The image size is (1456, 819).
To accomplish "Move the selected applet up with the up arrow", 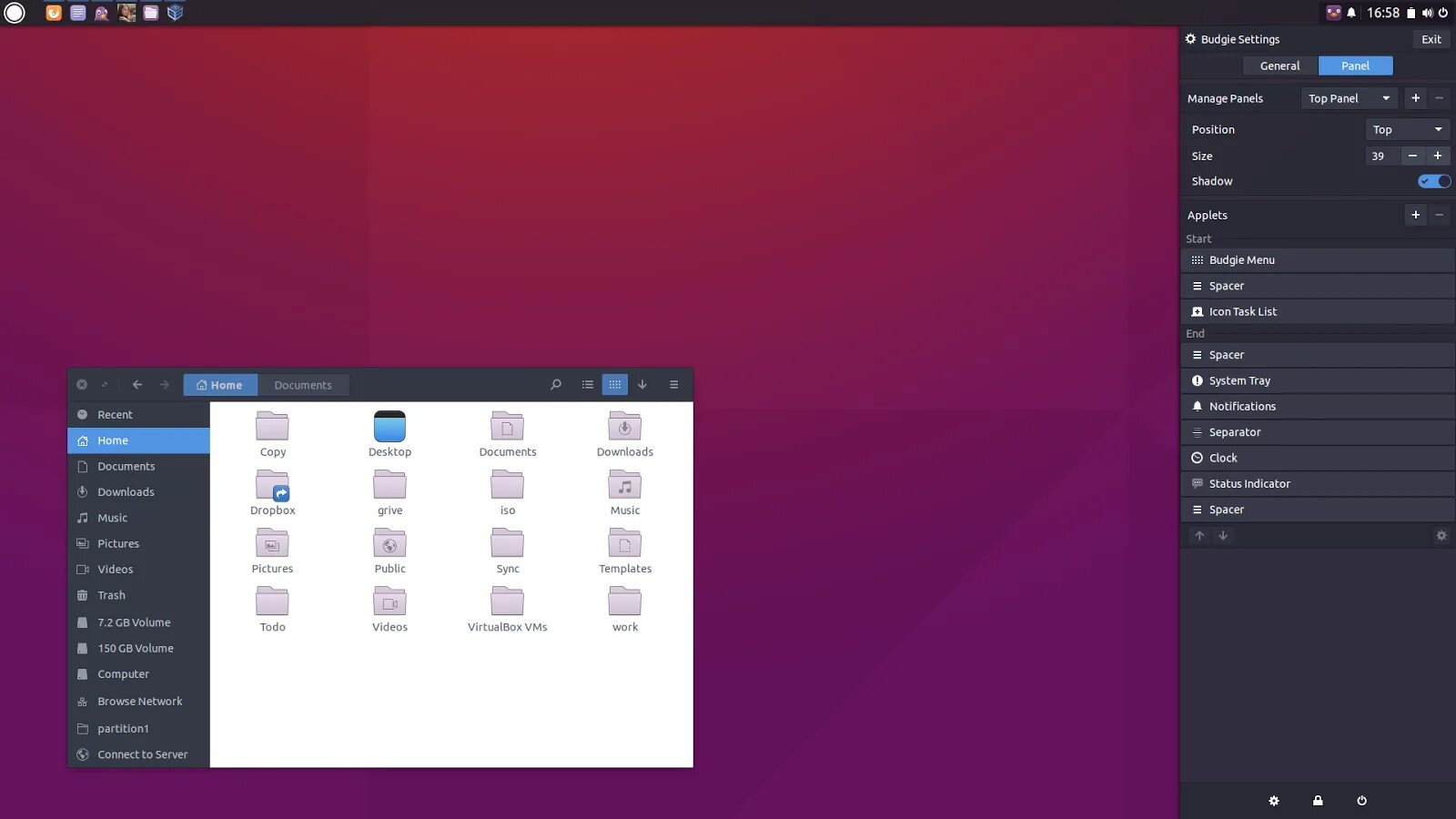I will point(1199,536).
